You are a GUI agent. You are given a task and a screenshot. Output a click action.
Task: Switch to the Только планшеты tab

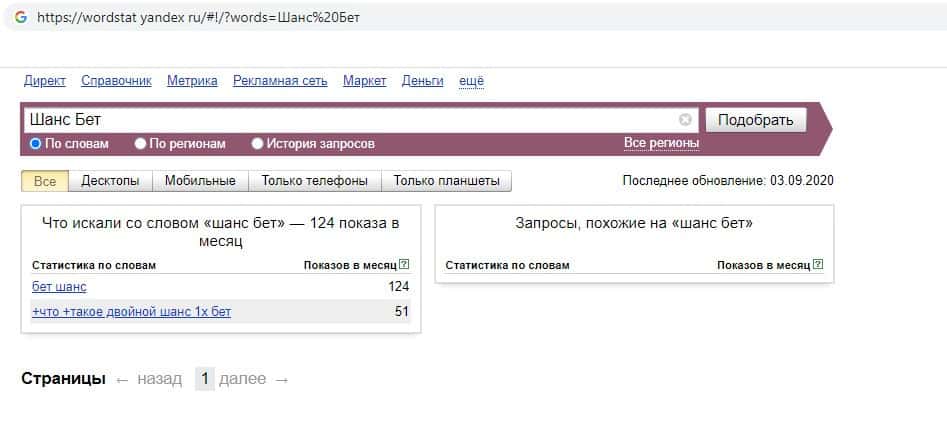click(446, 181)
